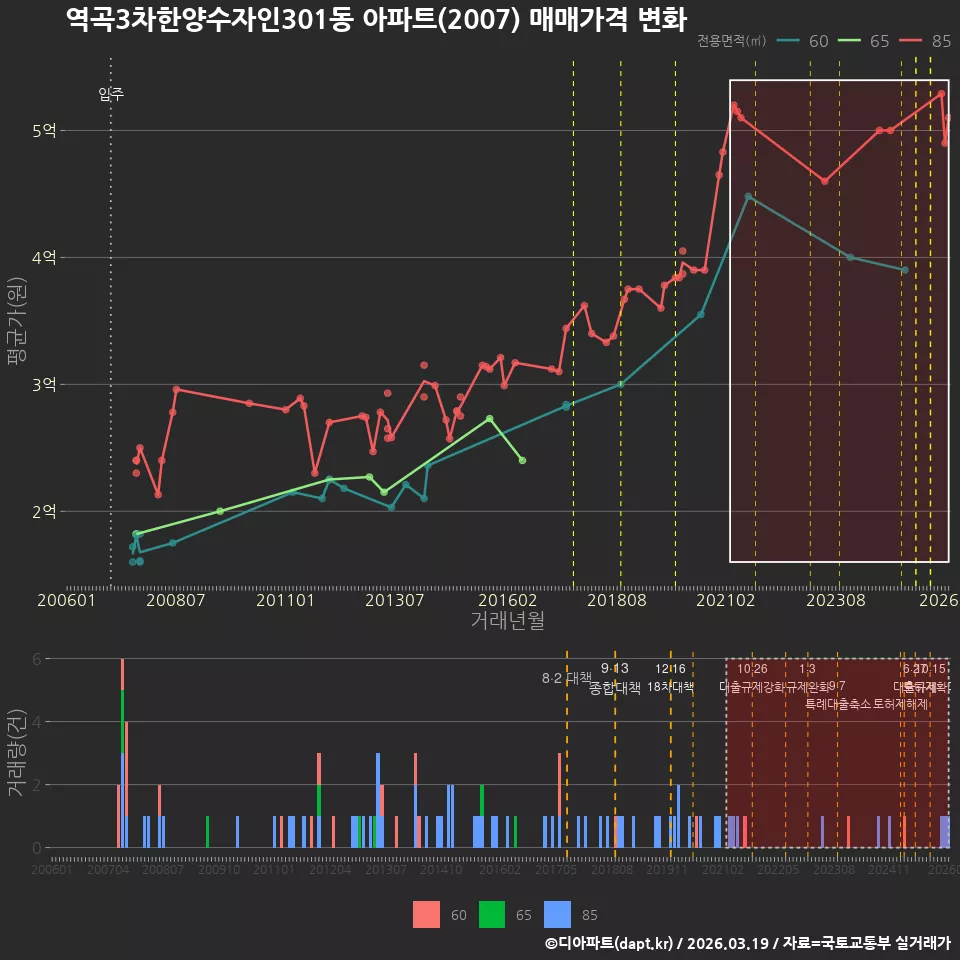Click the '5억' price axis label
The image size is (960, 960).
coord(44,130)
